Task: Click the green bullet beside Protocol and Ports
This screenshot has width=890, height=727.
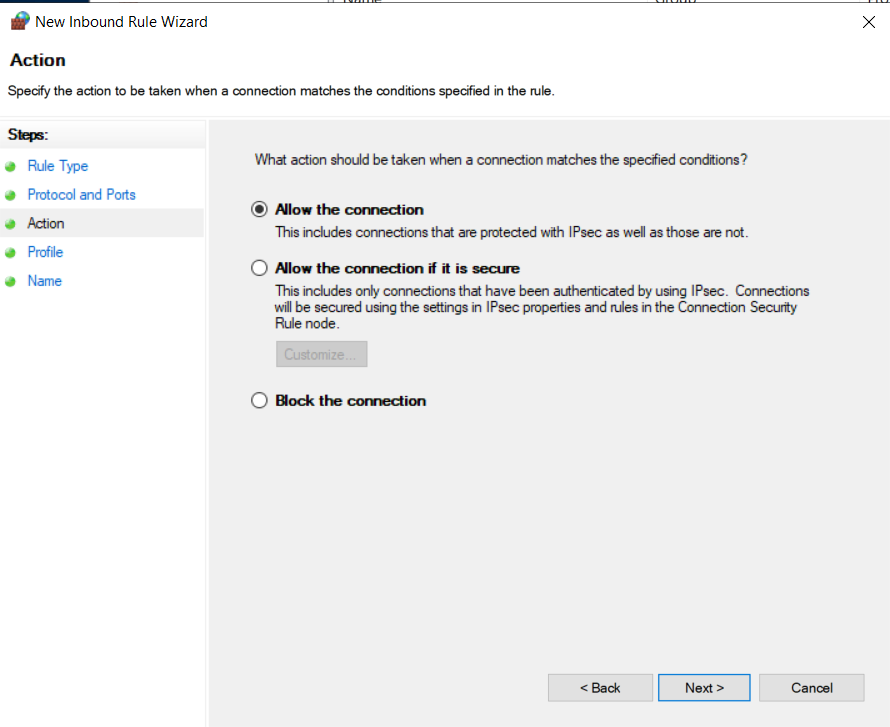Action: coord(11,196)
